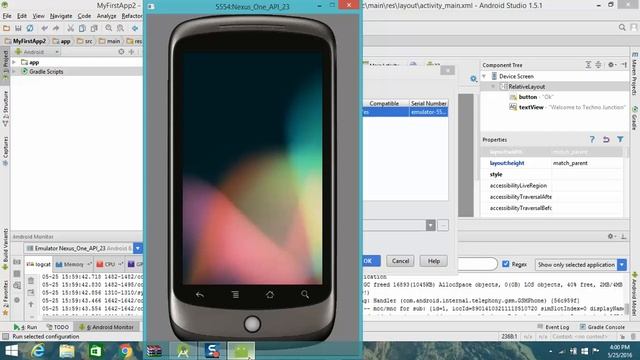Click the logcat up arrow icon
The image size is (640, 360).
click(x=31, y=304)
